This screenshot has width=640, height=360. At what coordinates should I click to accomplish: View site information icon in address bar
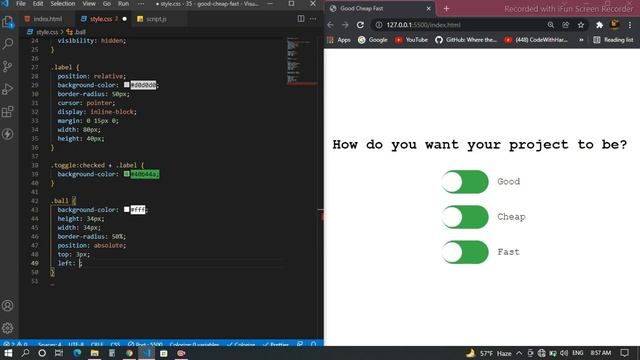(379, 25)
